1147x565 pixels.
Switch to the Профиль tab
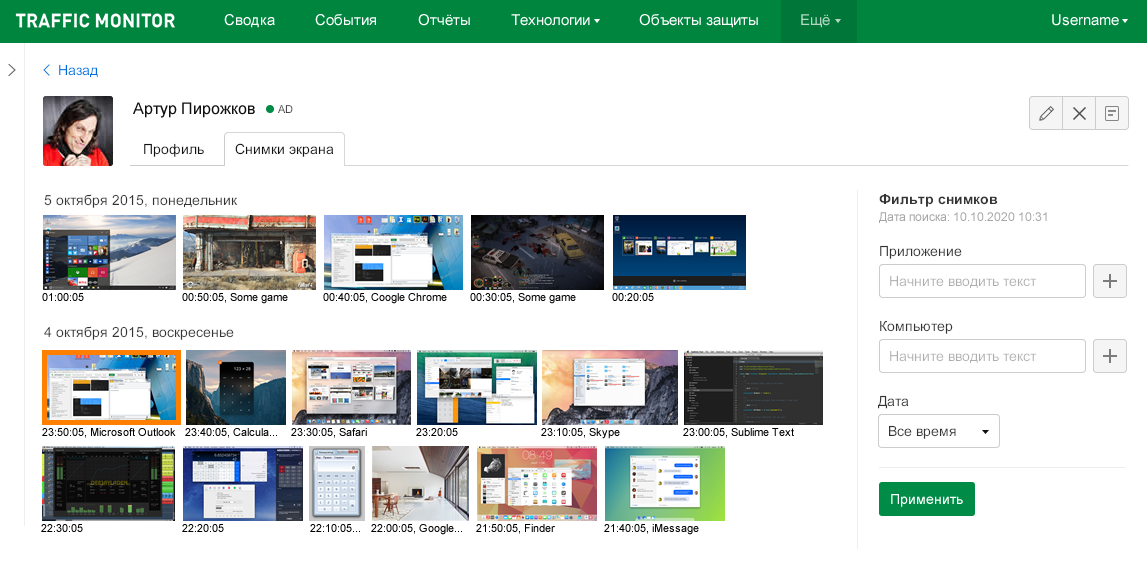tap(174, 149)
